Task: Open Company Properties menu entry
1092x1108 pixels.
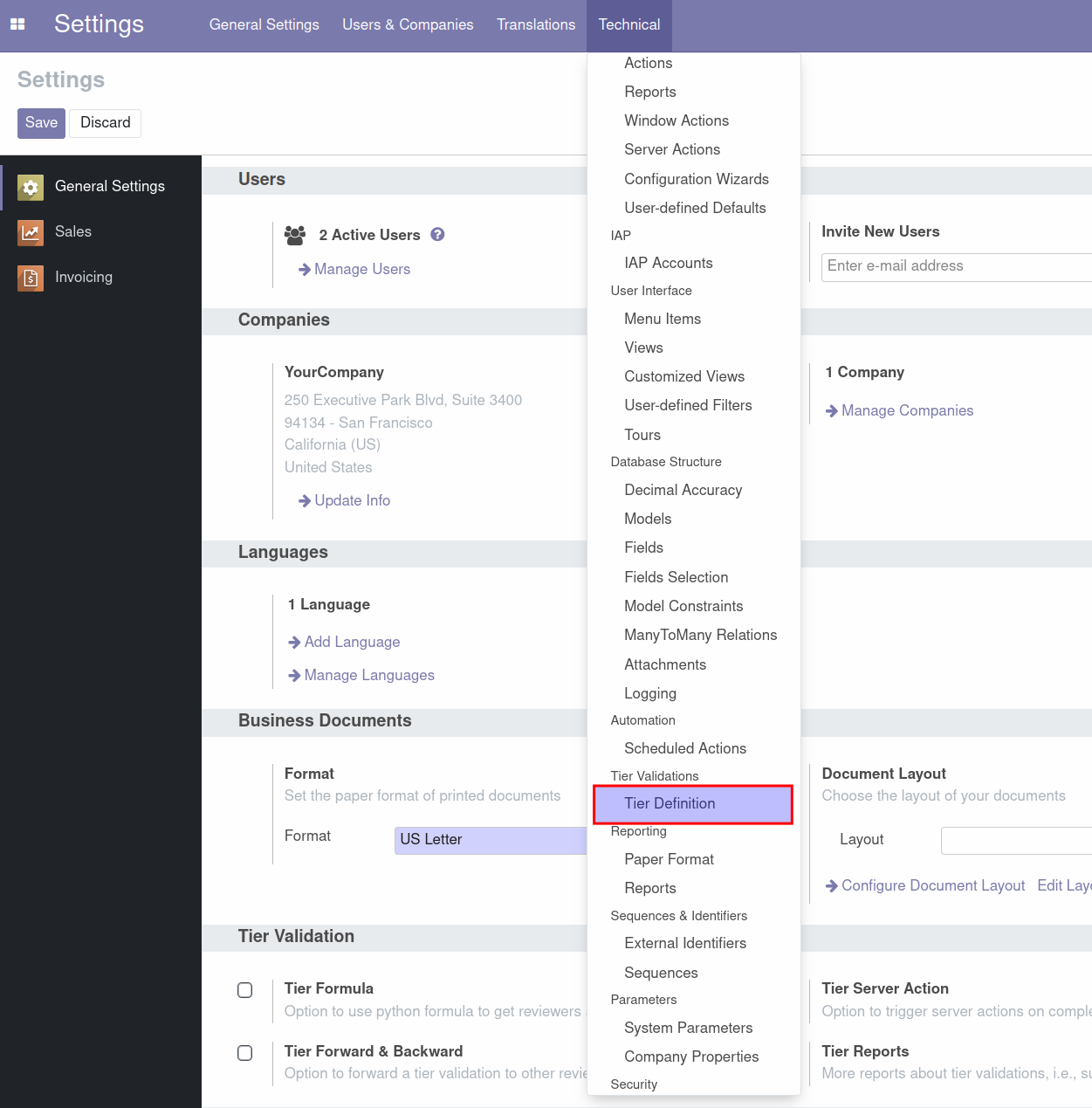Action: 693,1057
